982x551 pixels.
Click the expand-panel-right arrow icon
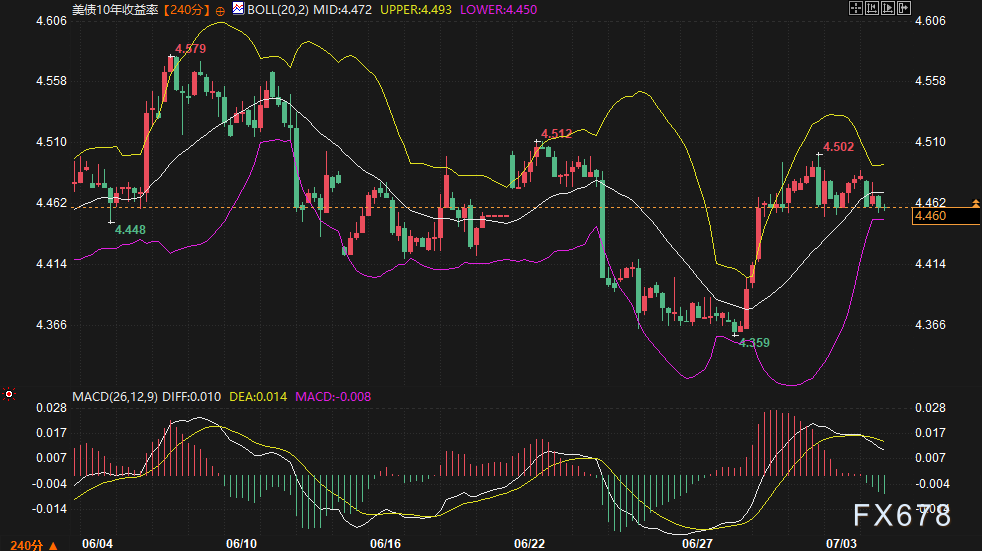(x=904, y=8)
